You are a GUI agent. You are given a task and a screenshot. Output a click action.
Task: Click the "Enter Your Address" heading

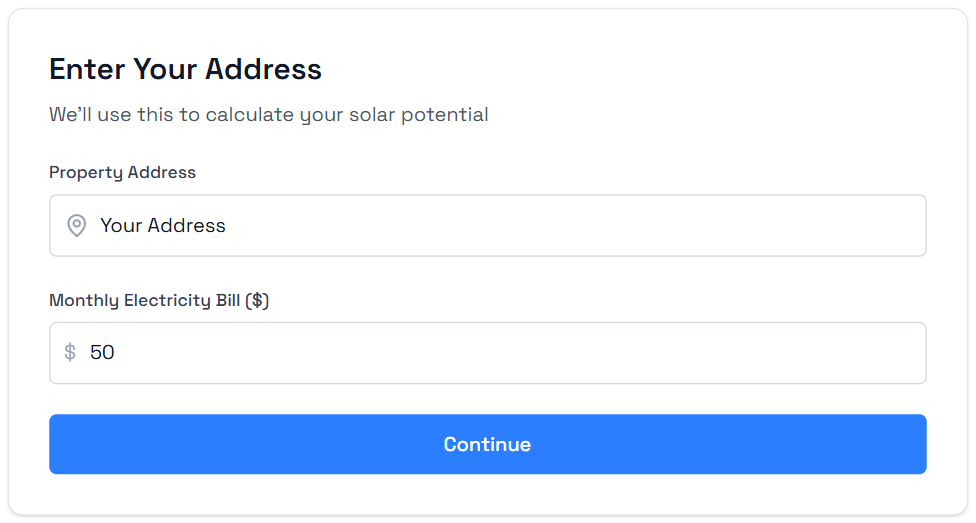point(185,69)
